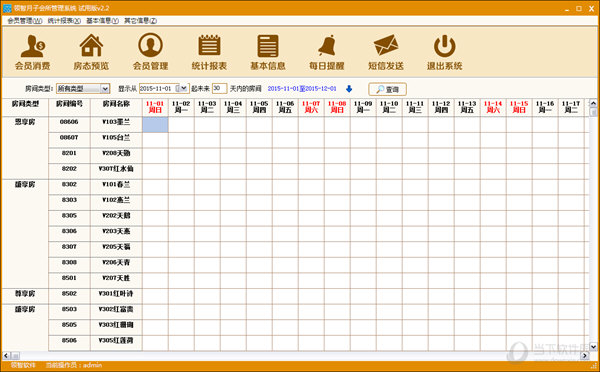Click the horizontal scrollbar right arrow
The image size is (600, 372).
pos(584,356)
